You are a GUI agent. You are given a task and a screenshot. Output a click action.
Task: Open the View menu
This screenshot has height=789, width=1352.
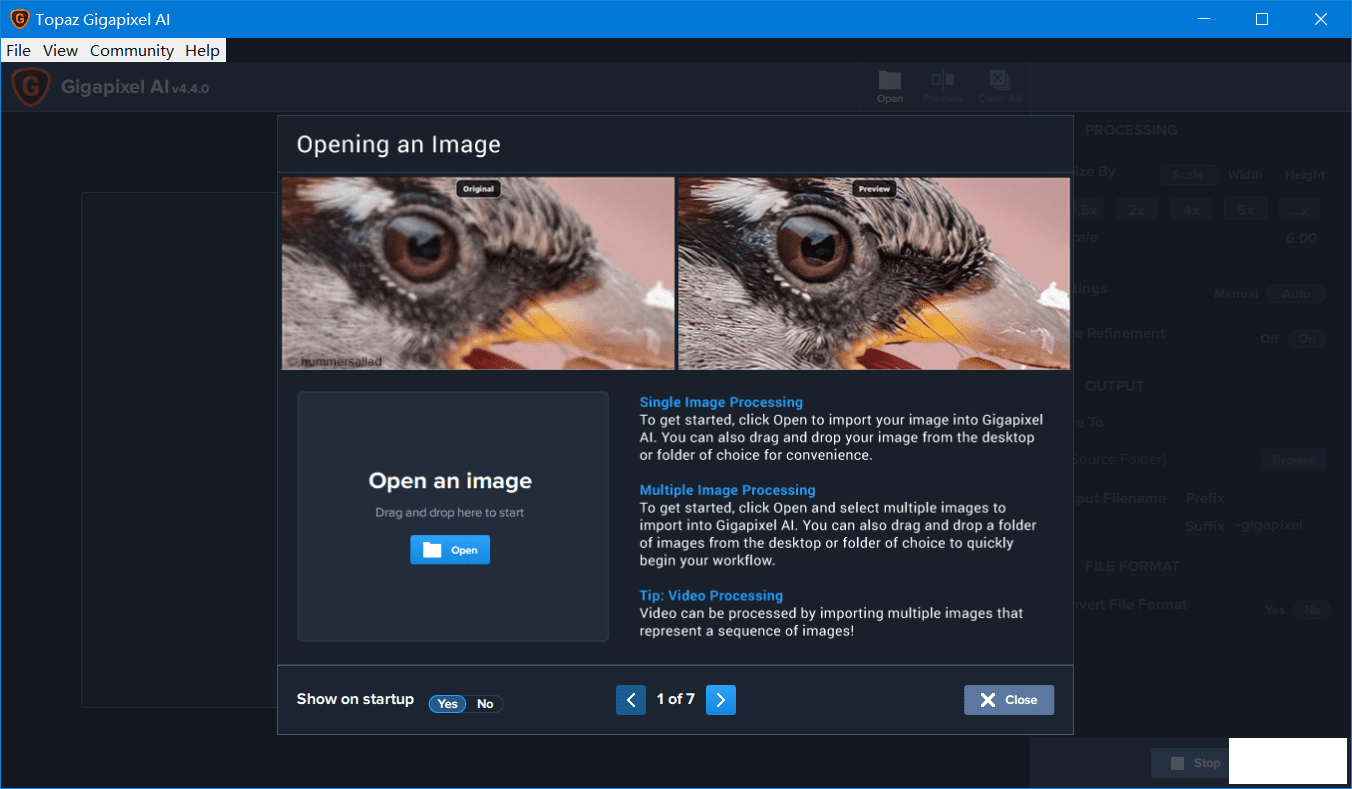pos(60,50)
